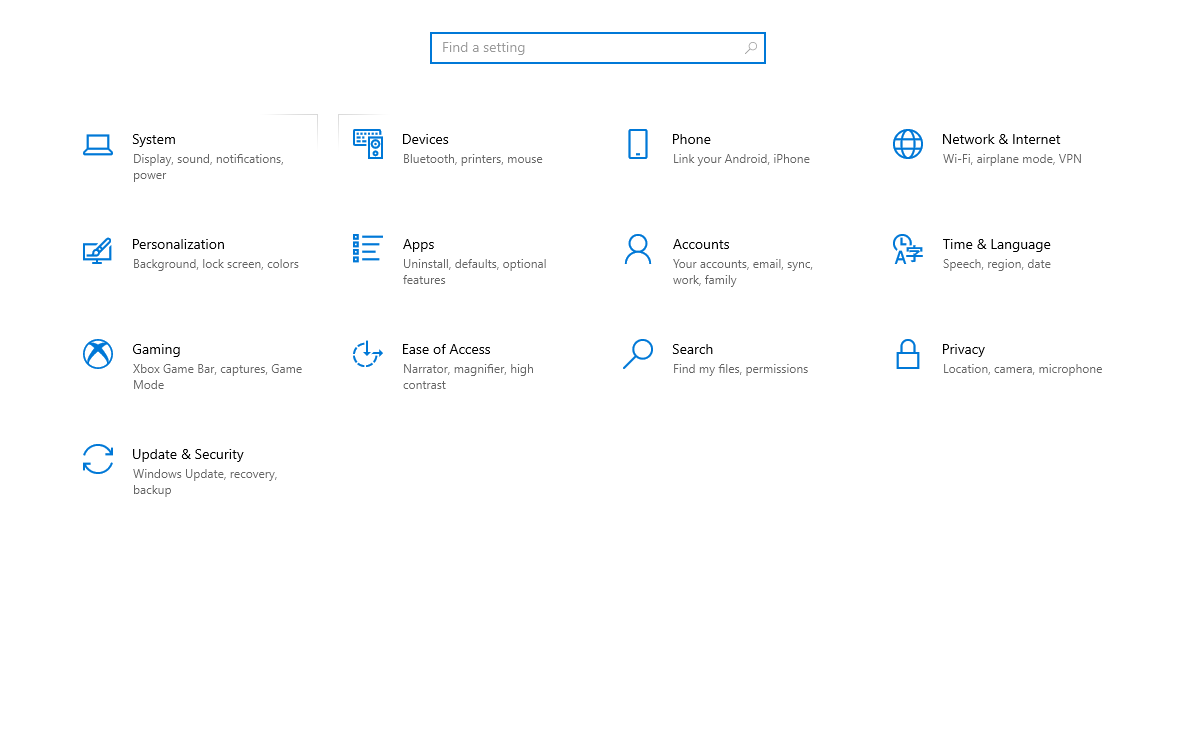Click 'Xbox Game Bar, captures, Game Mode' text
This screenshot has width=1198, height=748.
pos(217,377)
